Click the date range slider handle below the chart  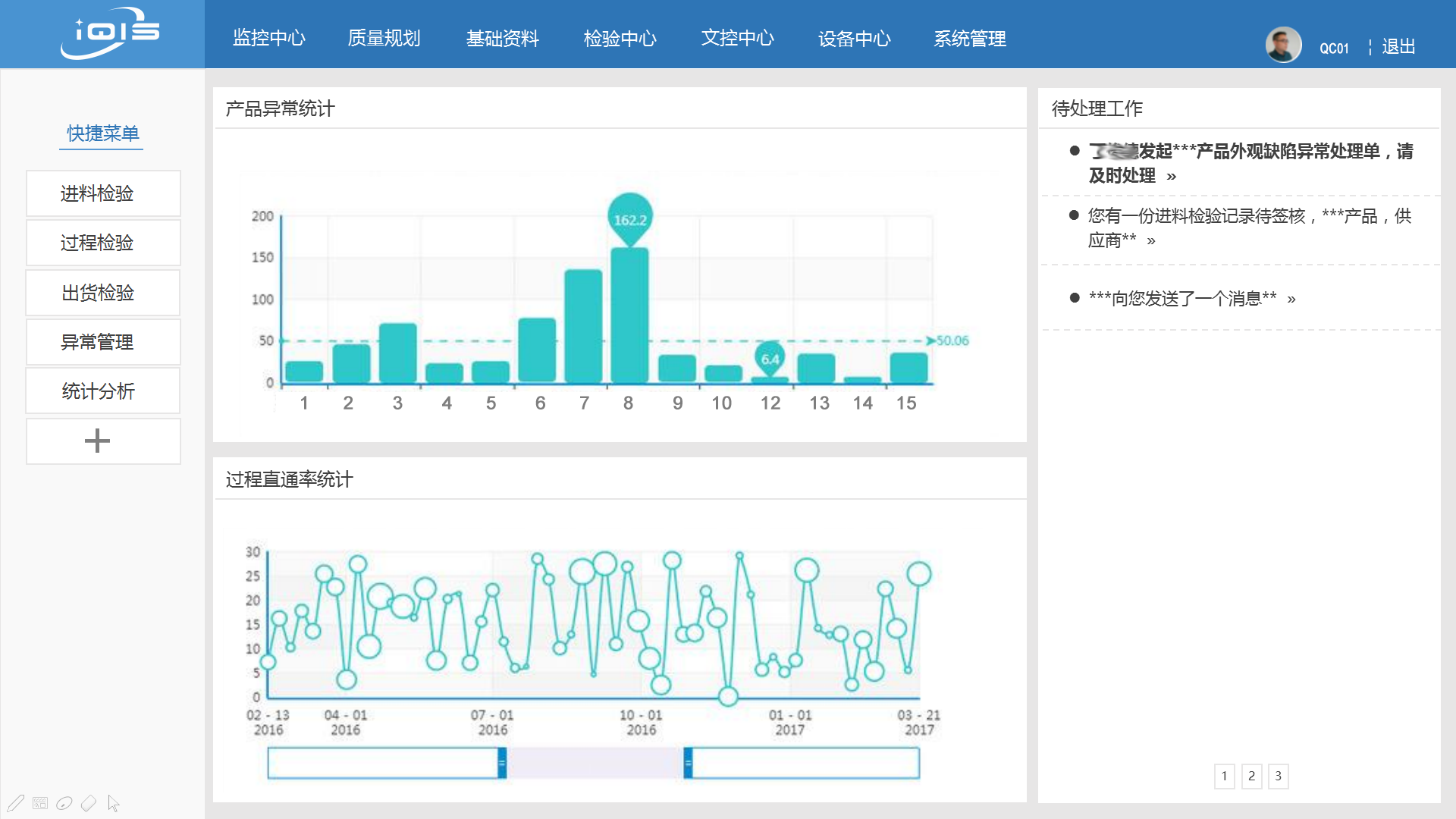point(502,764)
